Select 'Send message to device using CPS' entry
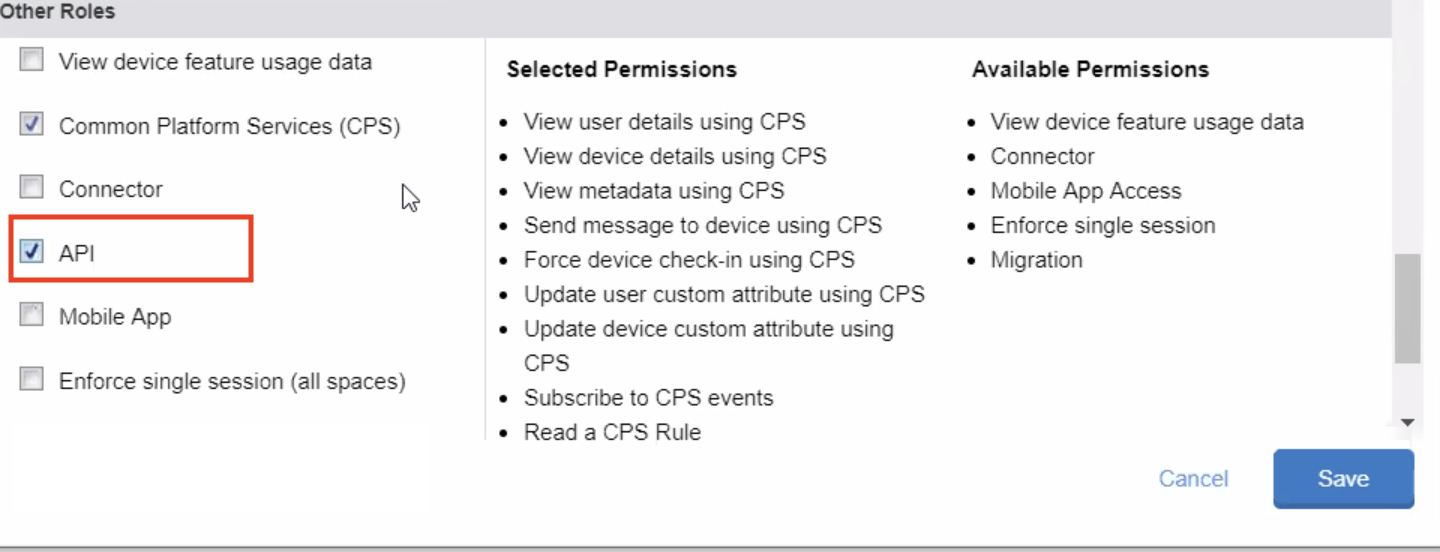This screenshot has height=552, width=1440. point(702,225)
